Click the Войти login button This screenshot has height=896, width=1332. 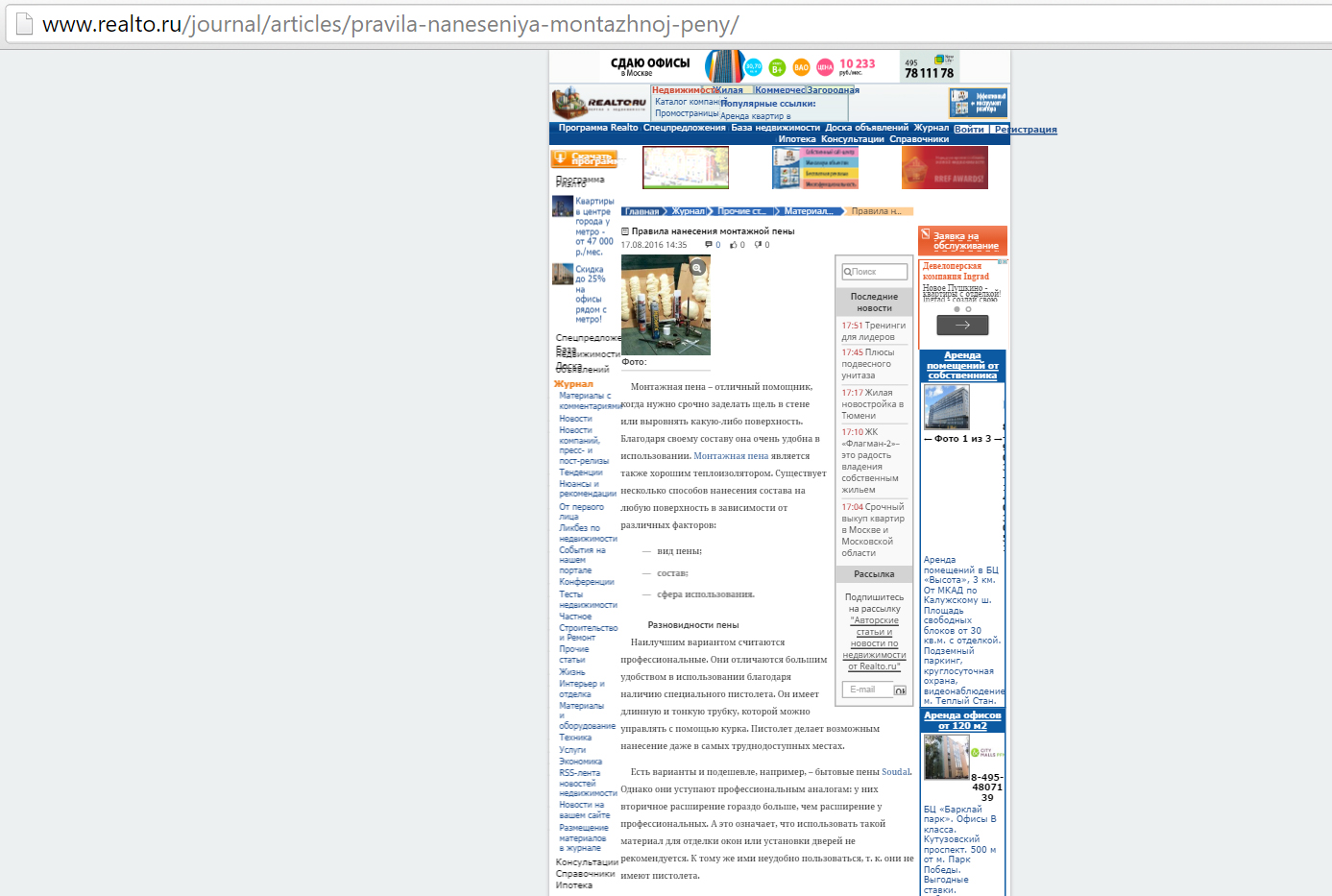[970, 129]
